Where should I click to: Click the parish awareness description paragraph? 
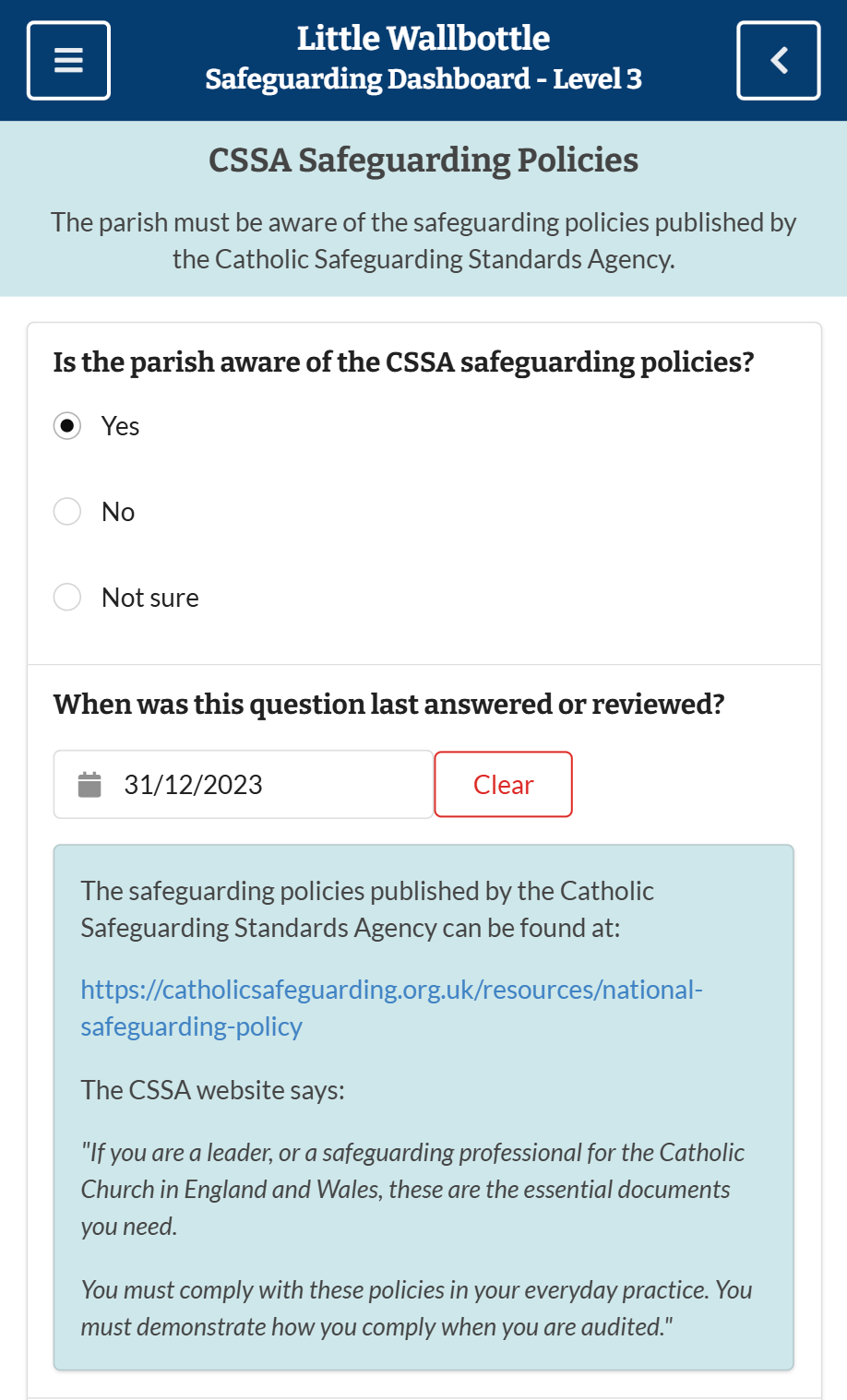423,241
